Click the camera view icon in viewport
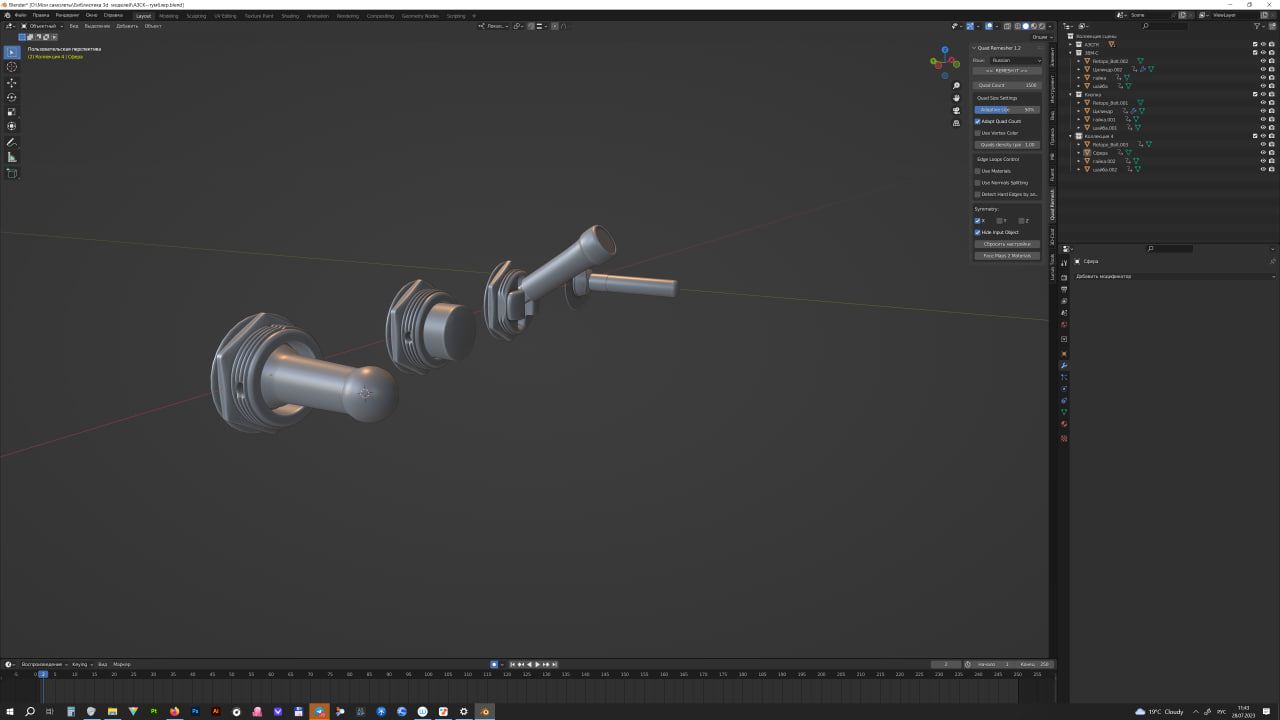1280x720 pixels. [x=956, y=110]
